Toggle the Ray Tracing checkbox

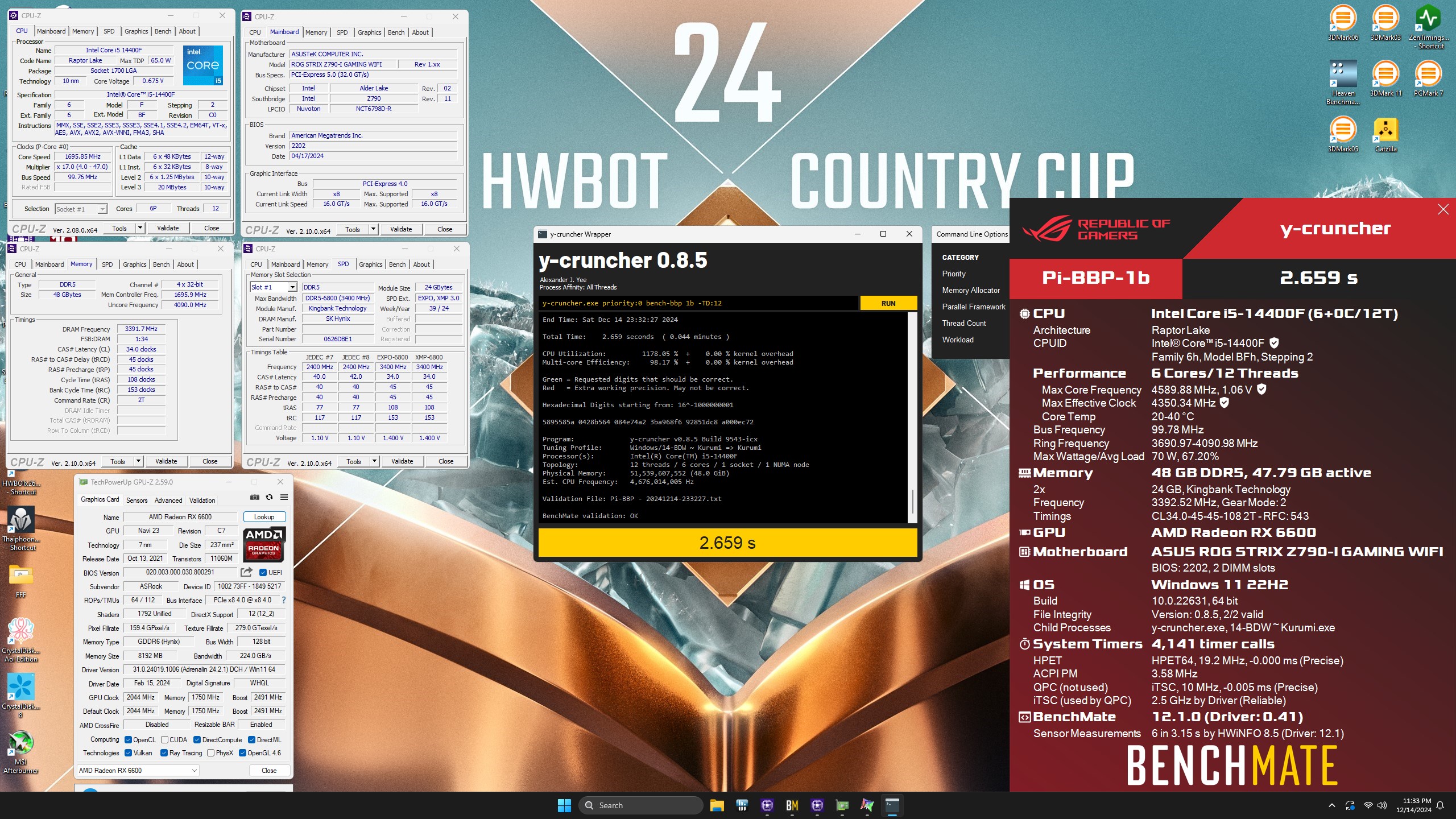164,753
